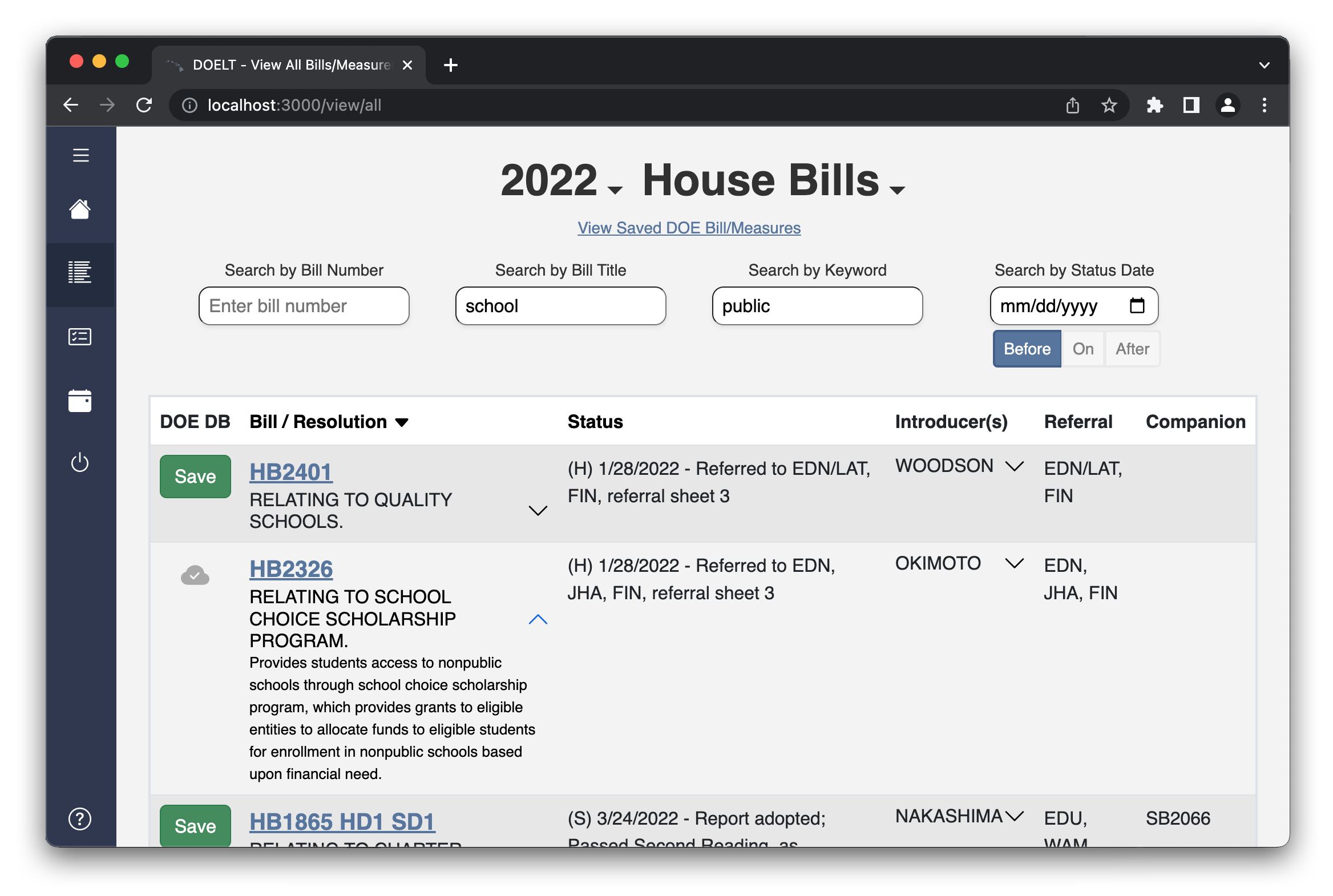Toggle browser side panel icon
Screen dimensions: 1333x896
pos(1191,105)
